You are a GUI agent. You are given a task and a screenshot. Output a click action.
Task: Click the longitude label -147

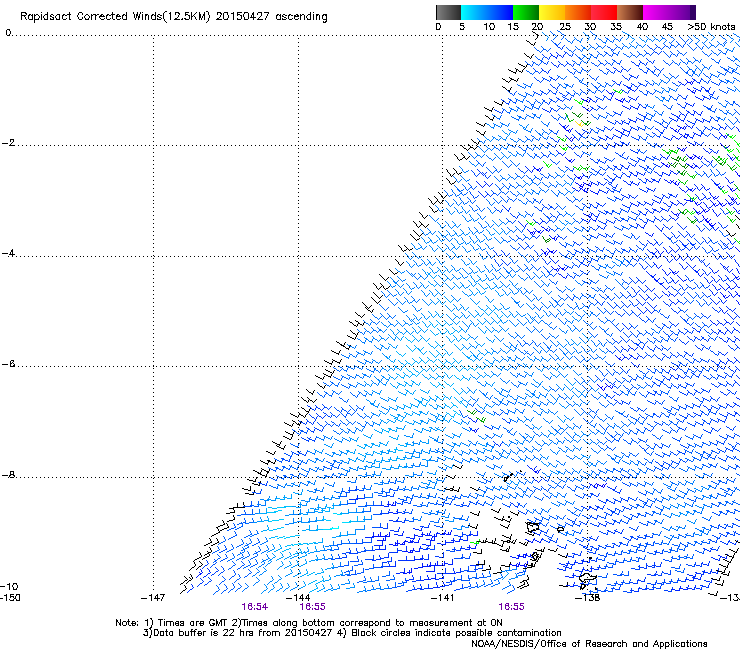[153, 598]
